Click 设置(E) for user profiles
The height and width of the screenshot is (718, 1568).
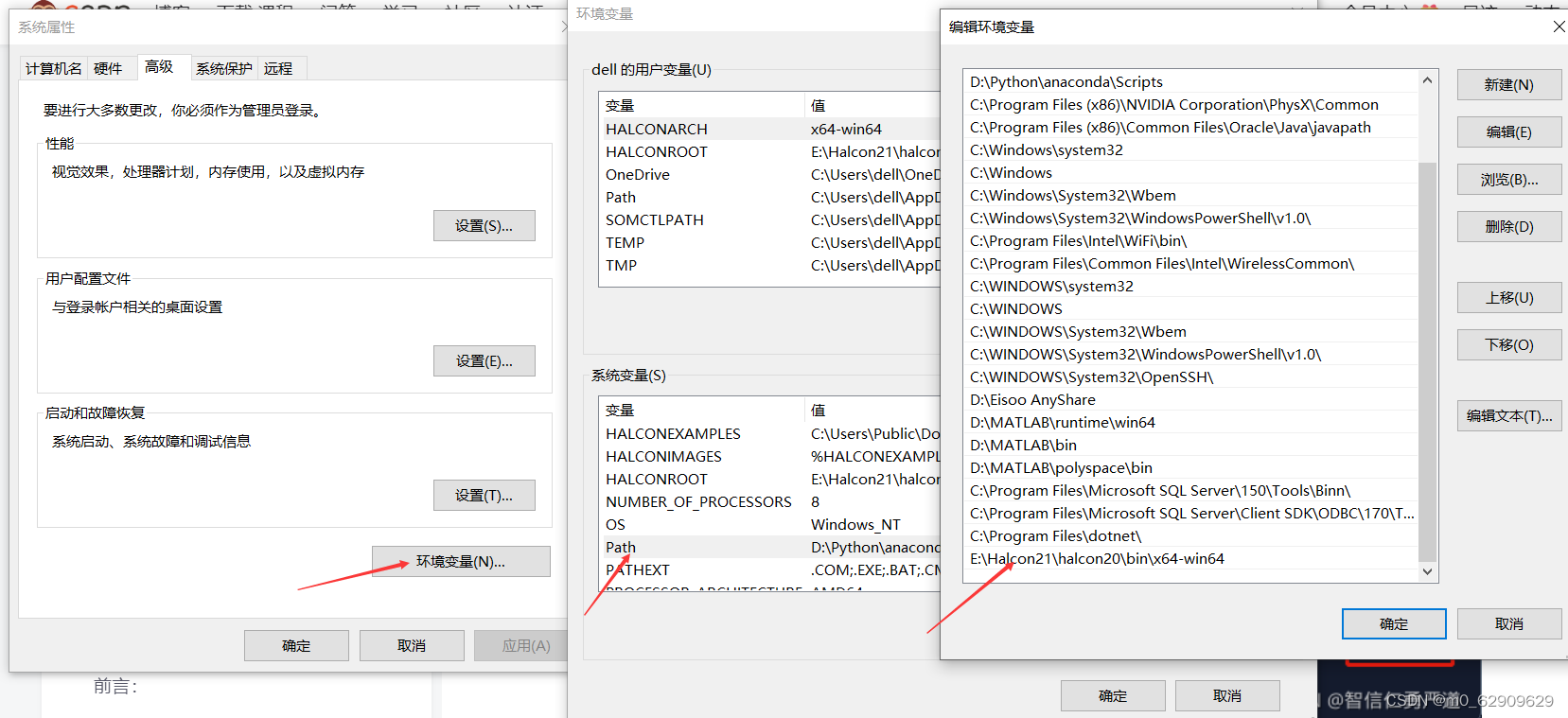tap(484, 361)
